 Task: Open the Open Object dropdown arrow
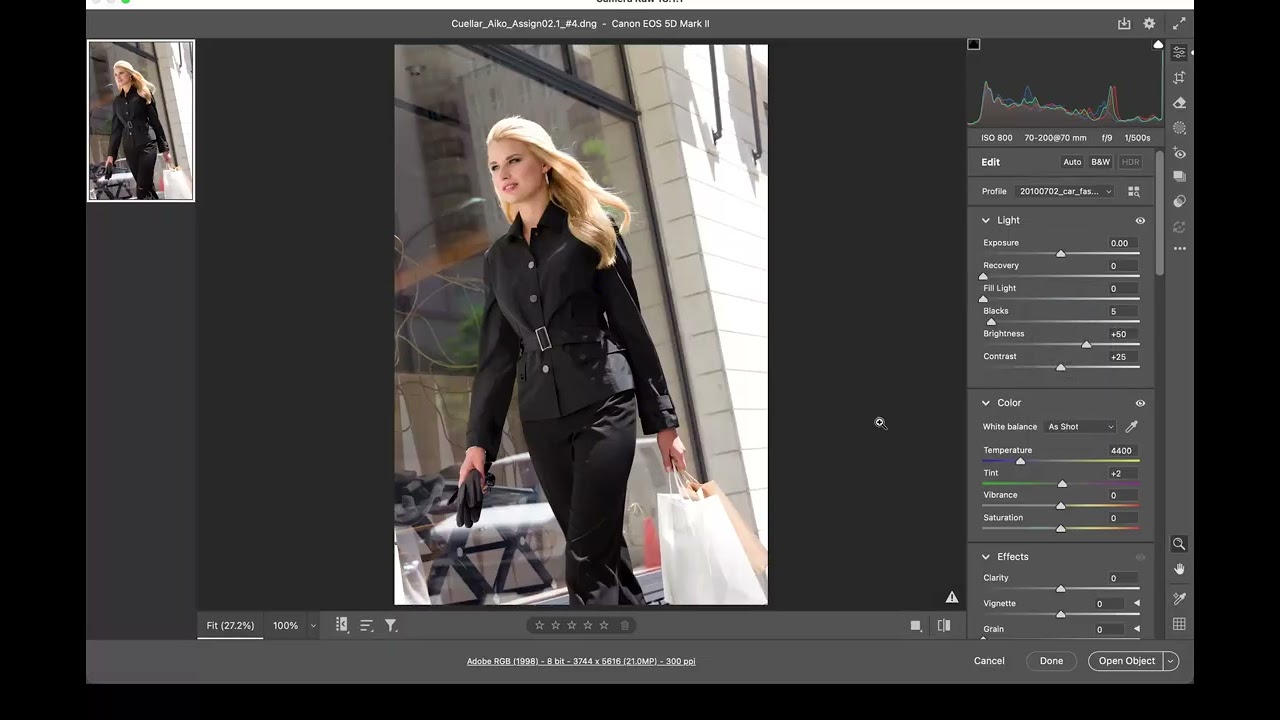click(x=1170, y=661)
